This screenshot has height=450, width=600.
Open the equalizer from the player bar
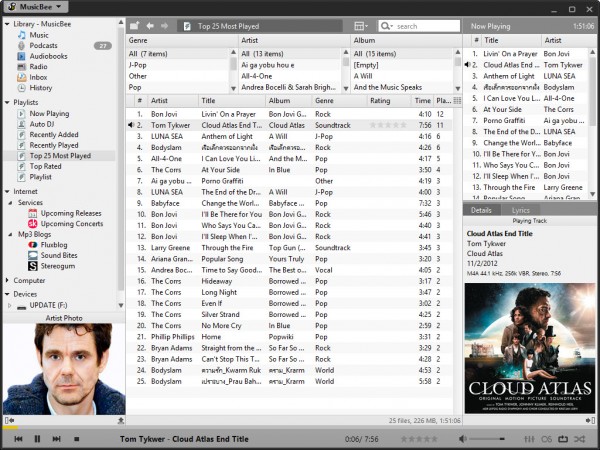(530, 439)
